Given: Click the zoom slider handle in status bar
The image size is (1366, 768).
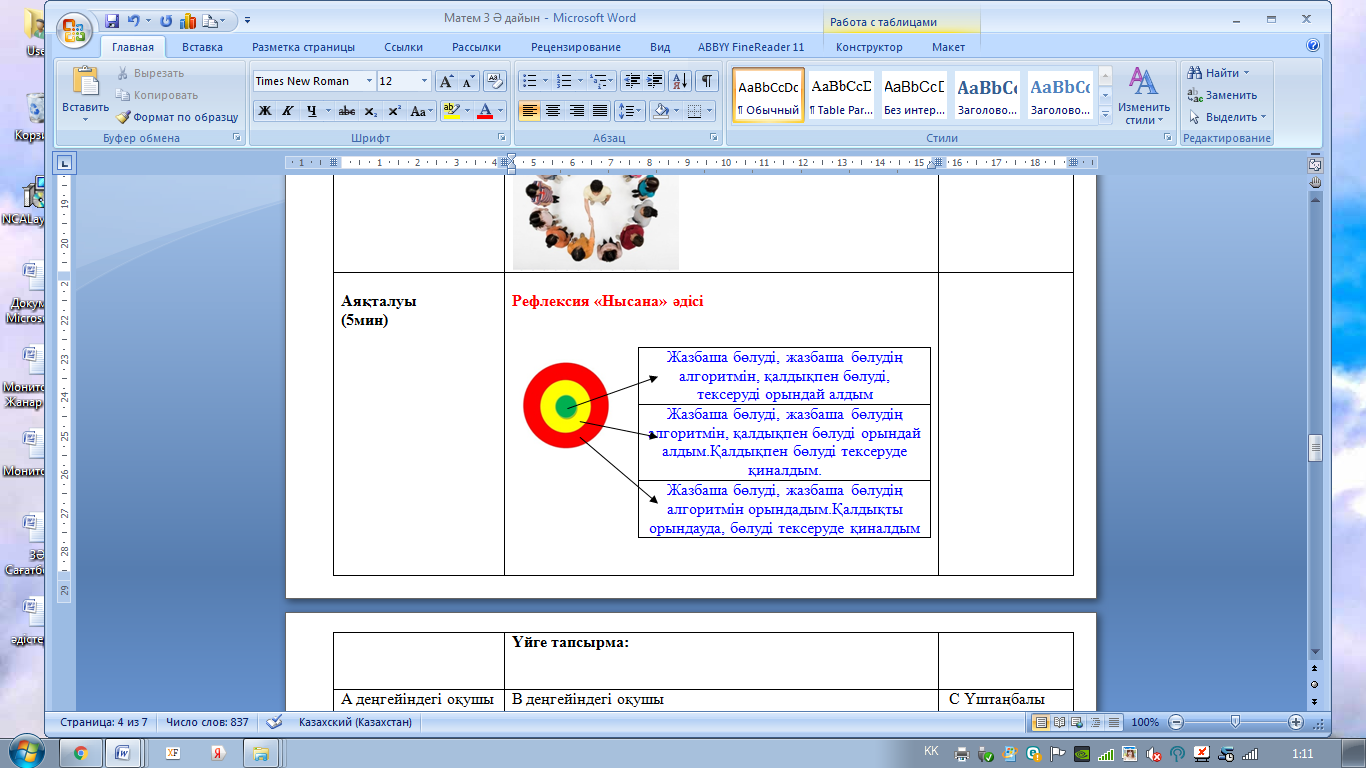Looking at the screenshot, I should (1236, 722).
